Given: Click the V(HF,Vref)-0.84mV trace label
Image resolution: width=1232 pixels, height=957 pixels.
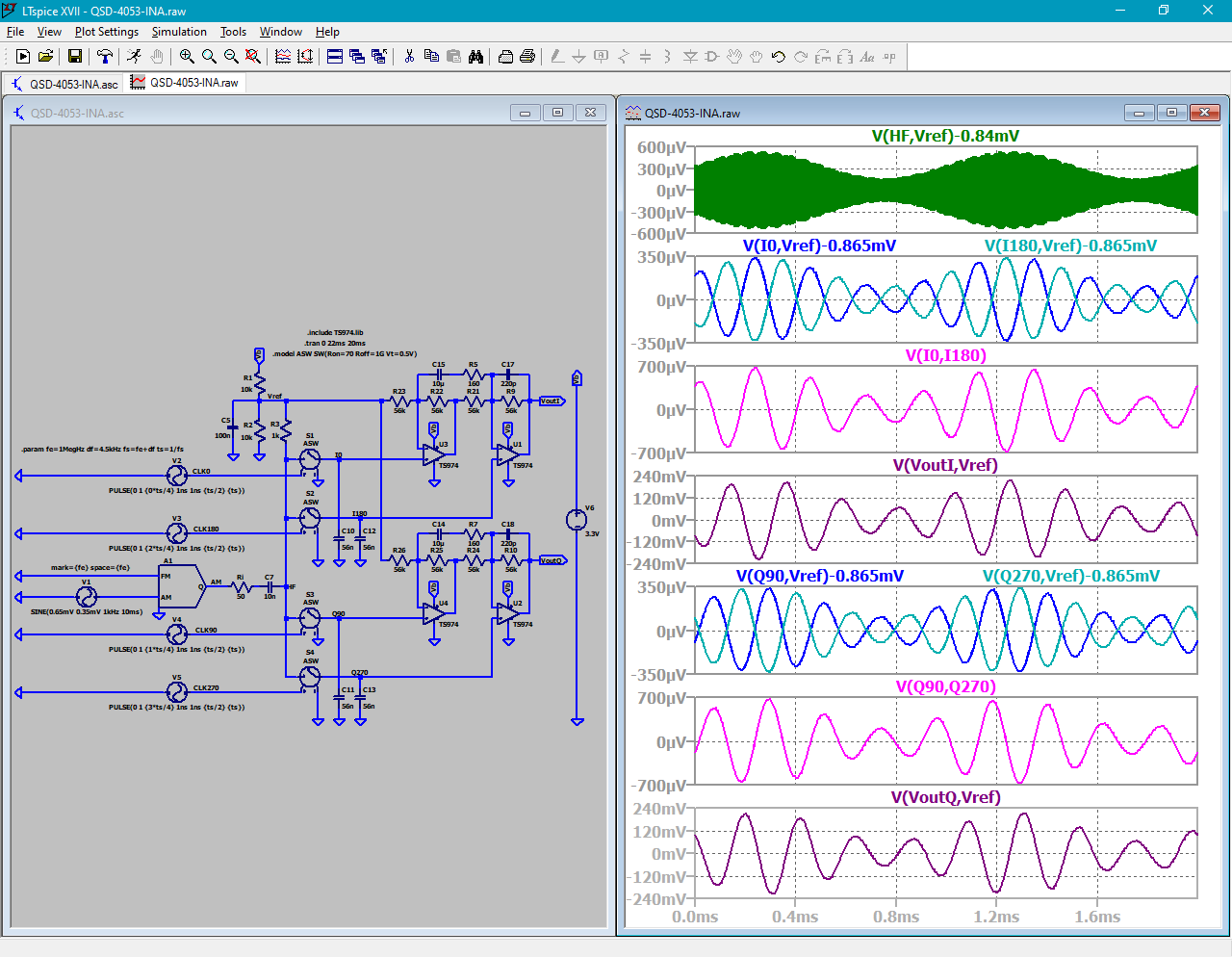Looking at the screenshot, I should coord(945,136).
